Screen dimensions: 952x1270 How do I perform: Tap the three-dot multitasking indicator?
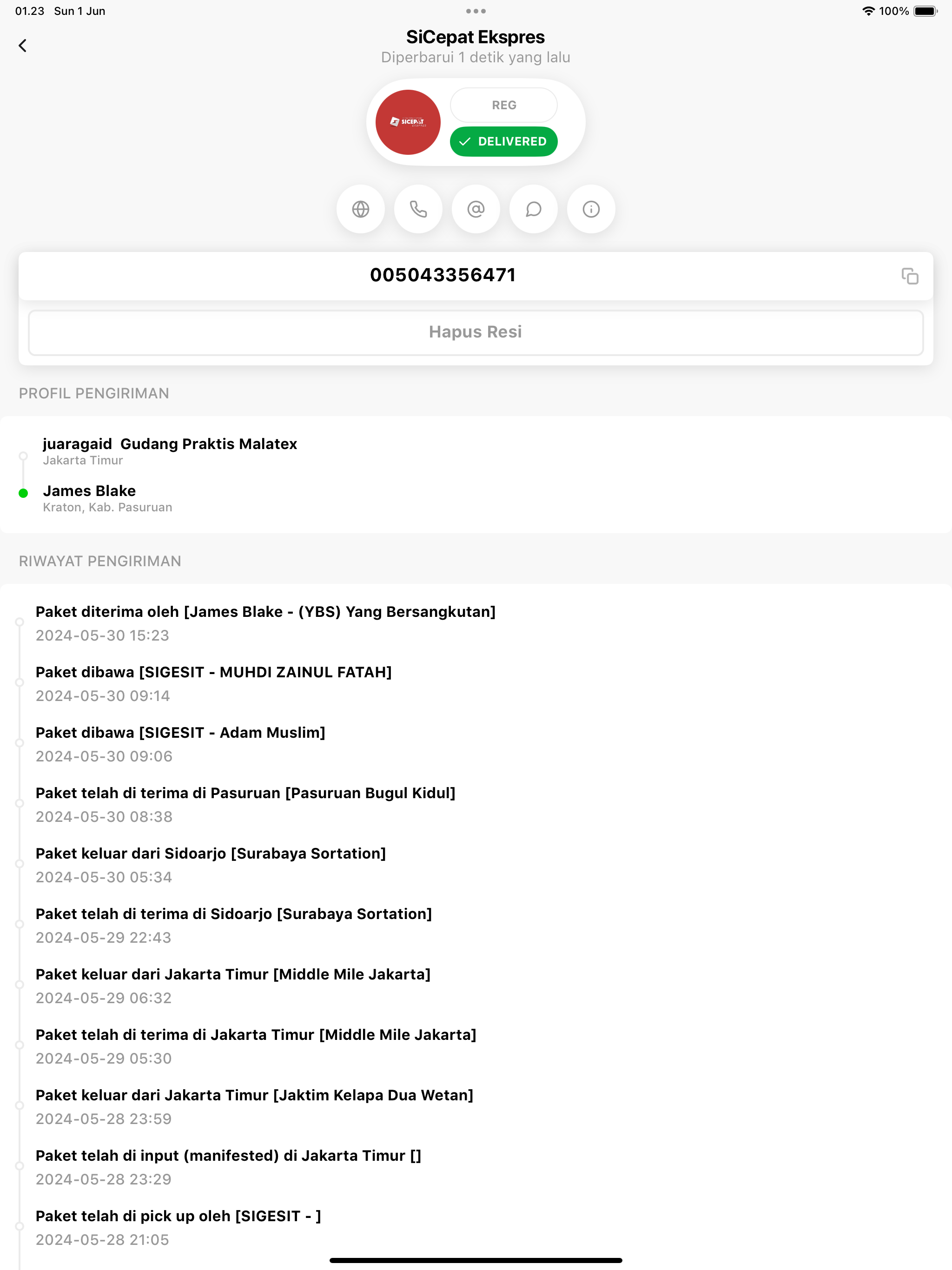point(476,11)
